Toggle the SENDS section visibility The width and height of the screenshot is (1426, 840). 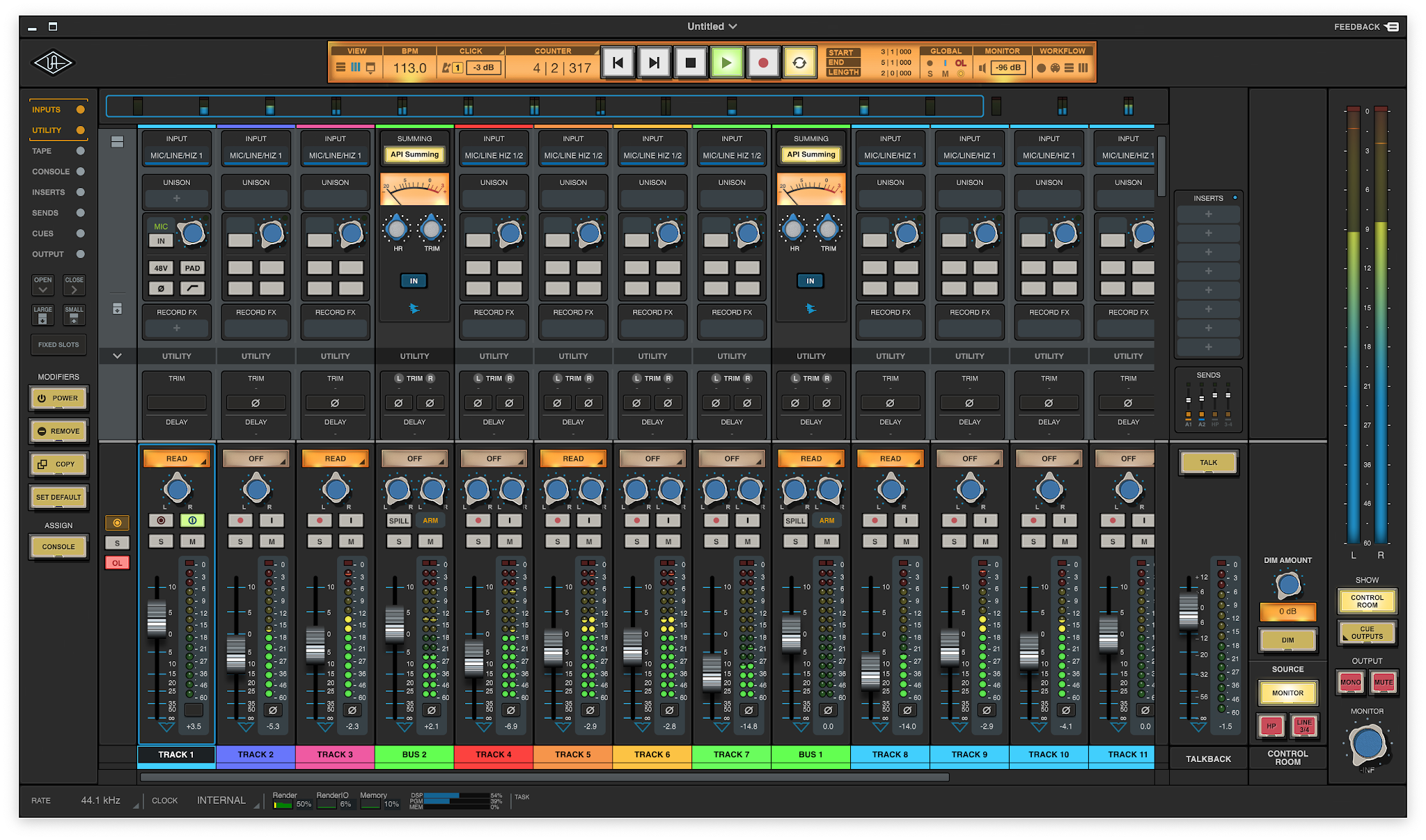coord(81,213)
